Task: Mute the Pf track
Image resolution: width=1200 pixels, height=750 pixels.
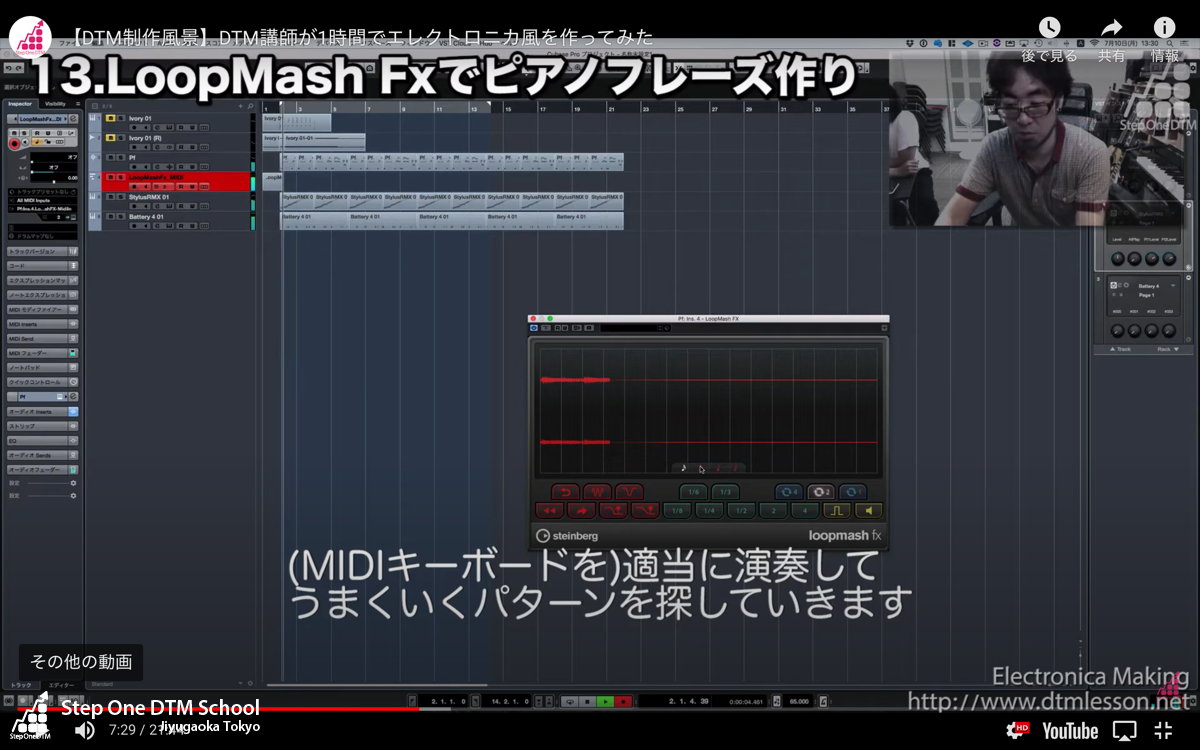Action: point(110,158)
